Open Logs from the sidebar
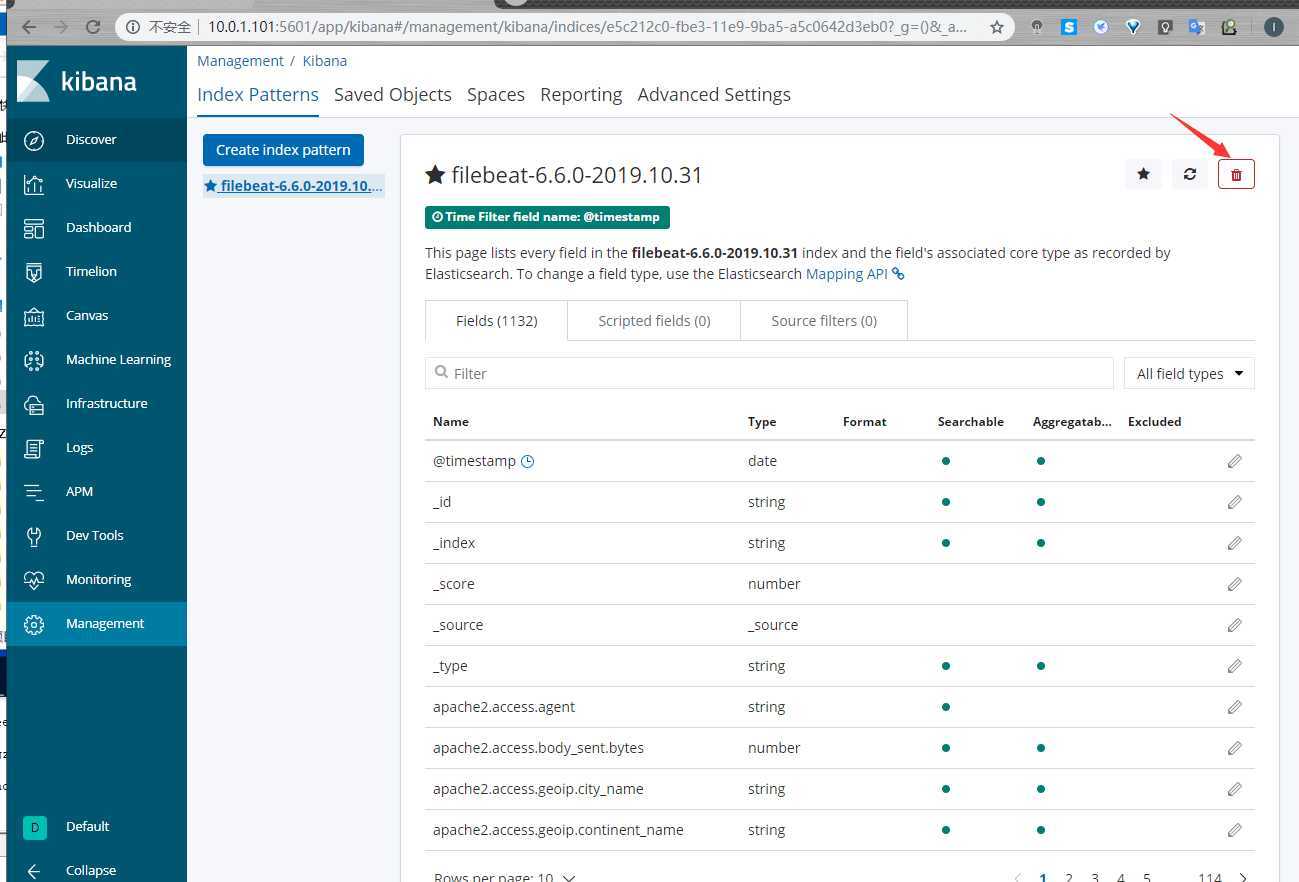The width and height of the screenshot is (1299, 882). tap(96, 447)
